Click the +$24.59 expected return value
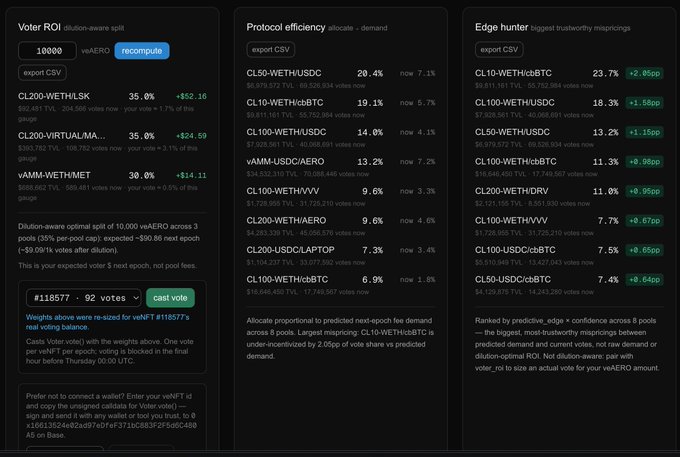This screenshot has width=680, height=457. tap(191, 136)
